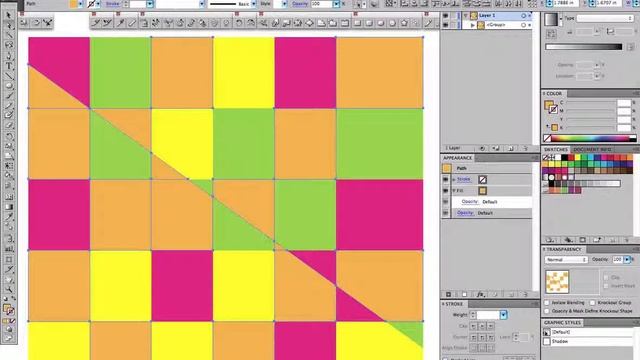Viewport: 640px width, 360px height.
Task: Open Opacity arrow in Transparency panel
Action: pos(627,260)
